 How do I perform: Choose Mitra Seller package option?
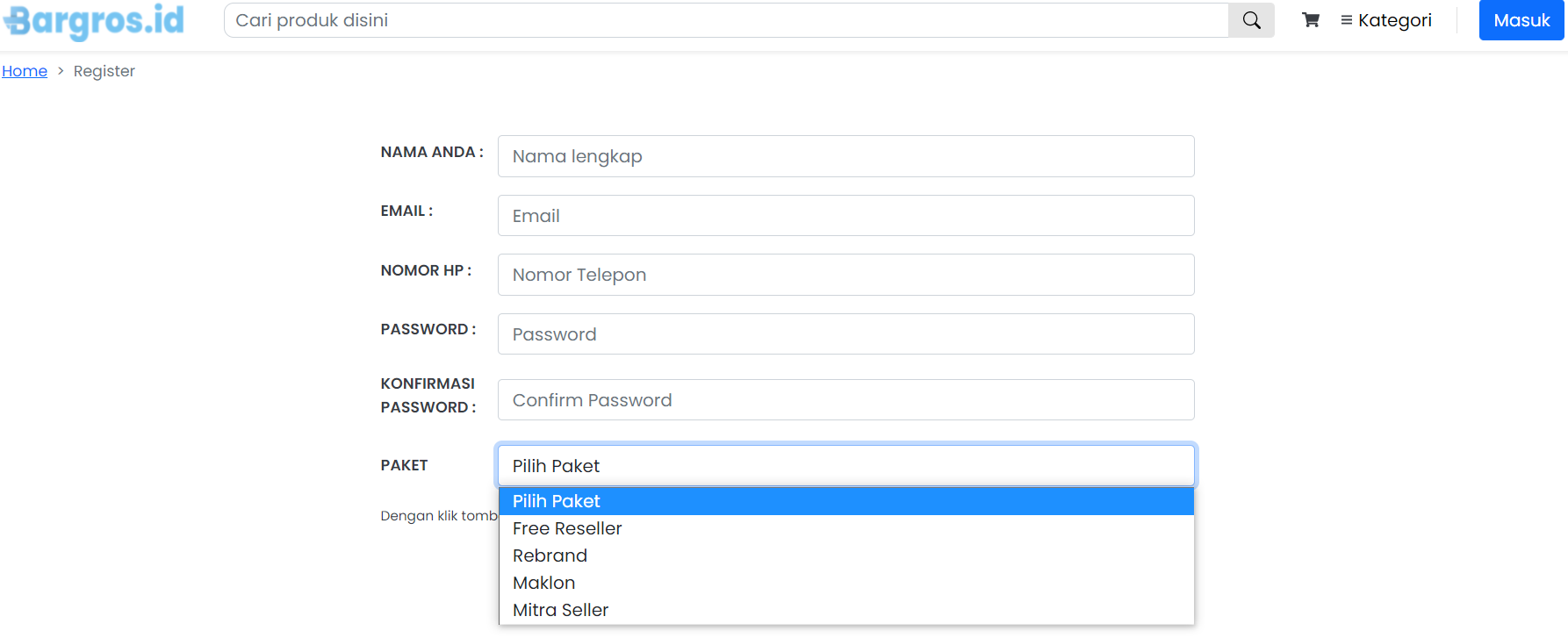click(x=846, y=610)
